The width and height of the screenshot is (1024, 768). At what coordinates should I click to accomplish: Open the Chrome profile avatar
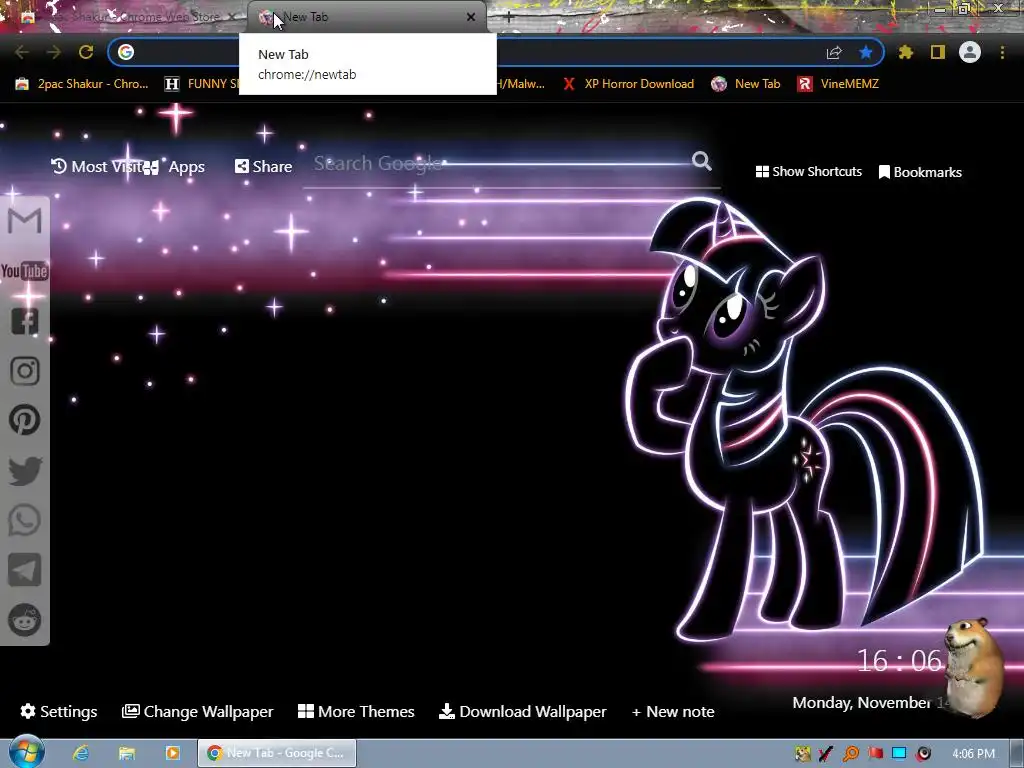[970, 52]
